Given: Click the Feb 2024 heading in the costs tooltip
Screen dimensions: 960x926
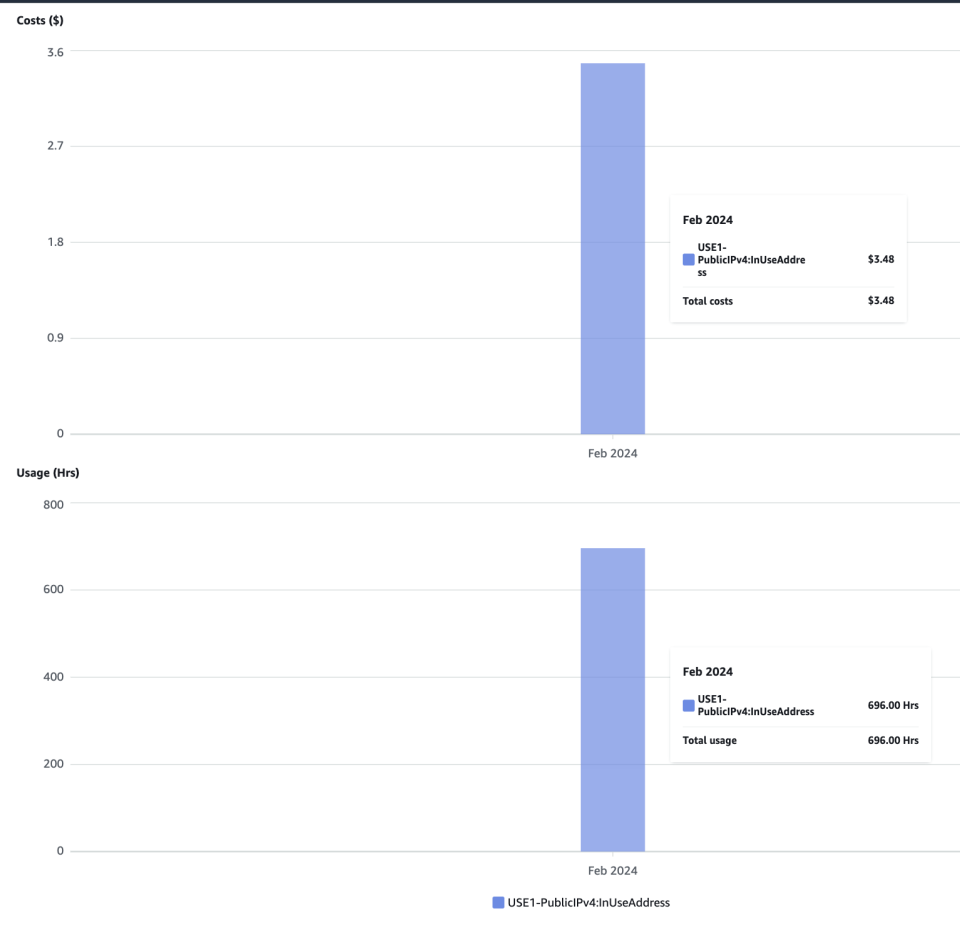Looking at the screenshot, I should (x=708, y=219).
